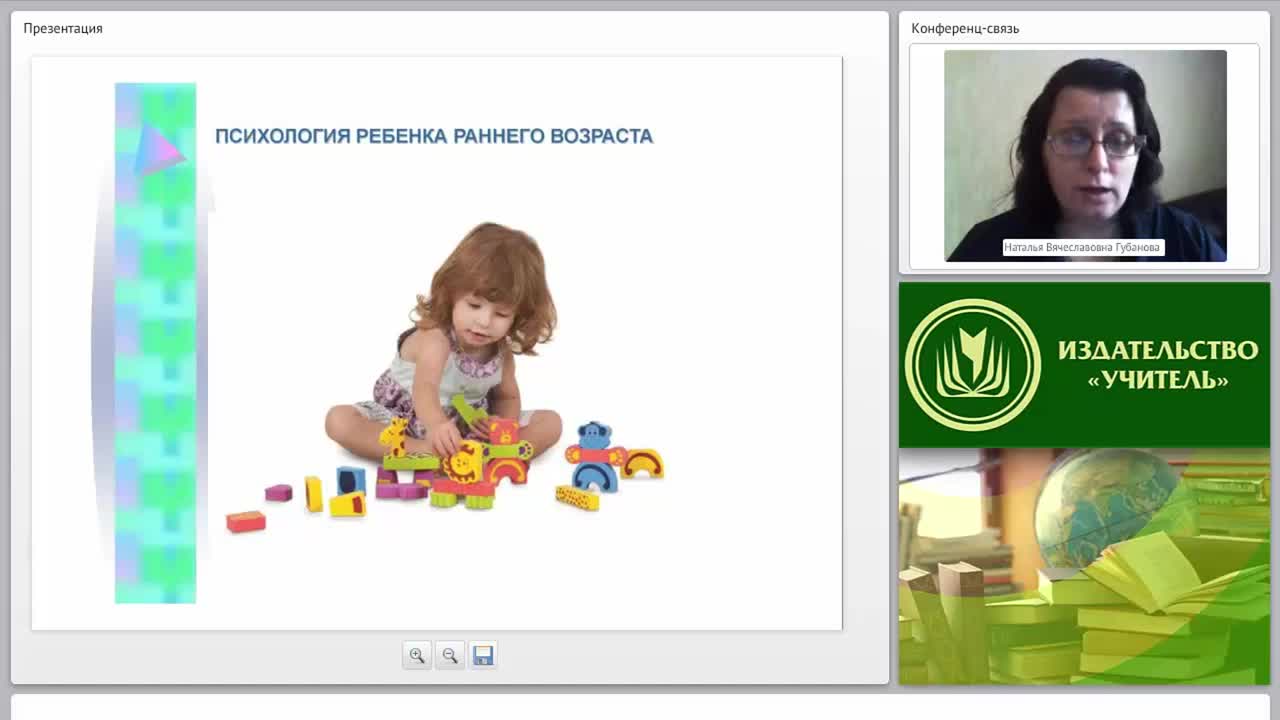
Task: Select the Презентация panel title
Action: tap(63, 28)
